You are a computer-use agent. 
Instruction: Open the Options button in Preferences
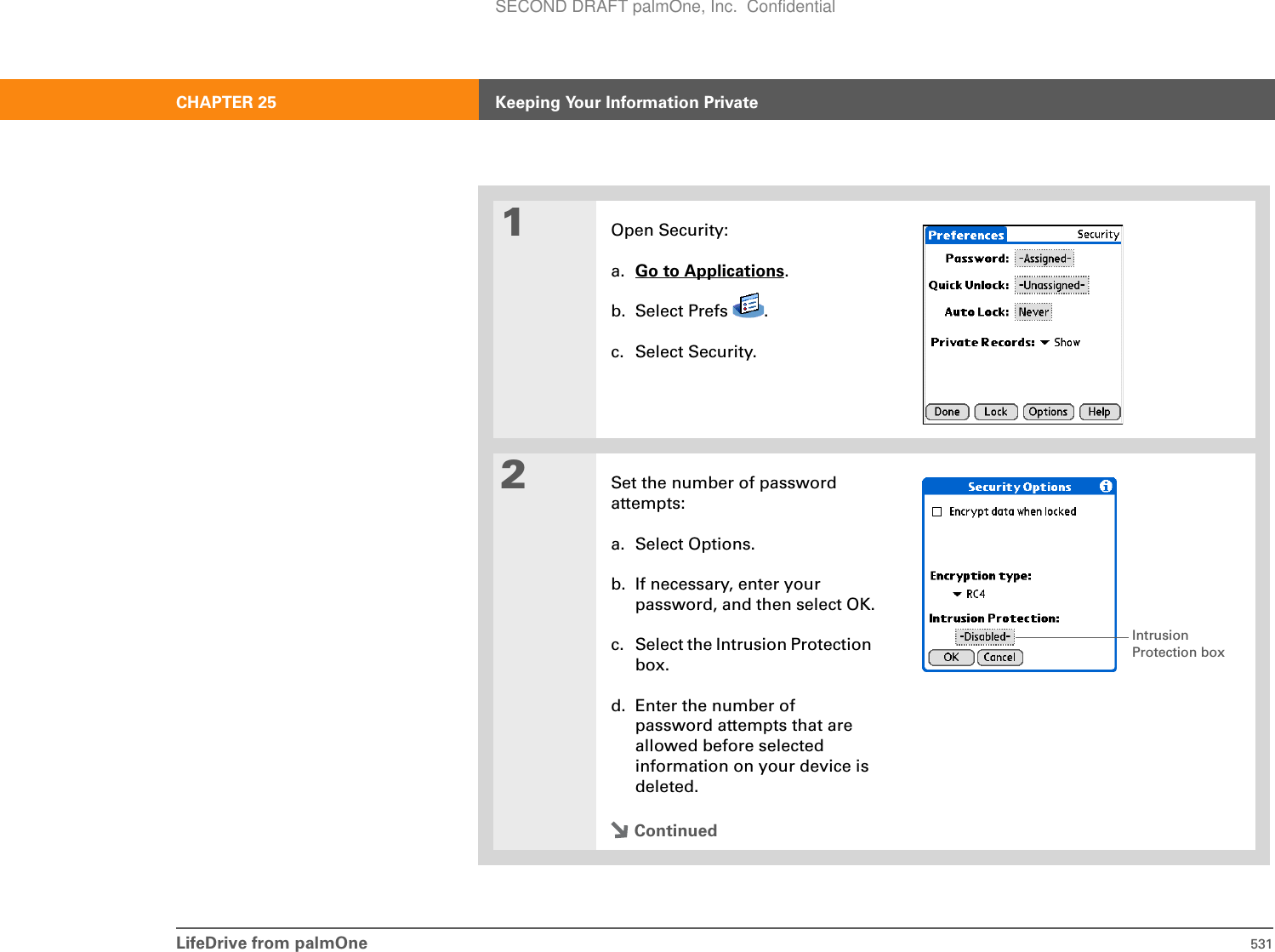pos(1048,412)
